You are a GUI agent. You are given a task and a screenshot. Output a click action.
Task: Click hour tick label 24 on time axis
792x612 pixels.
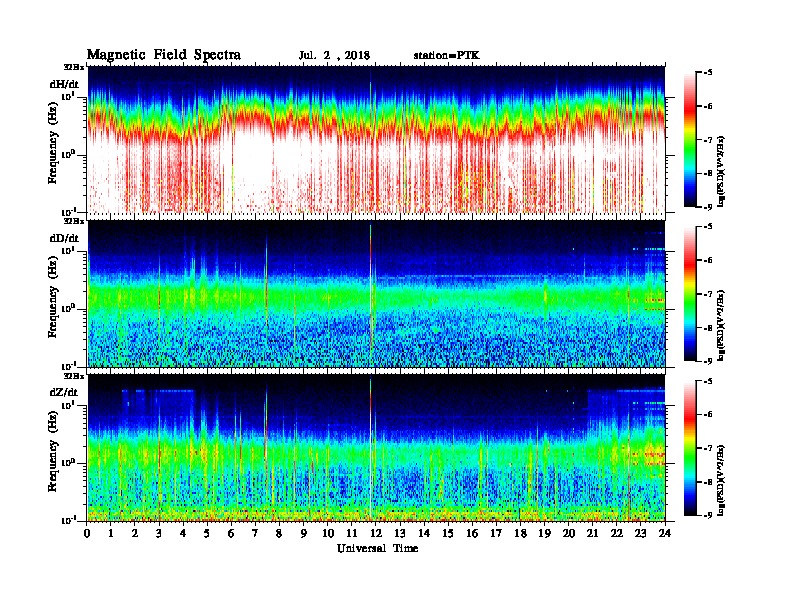click(665, 533)
